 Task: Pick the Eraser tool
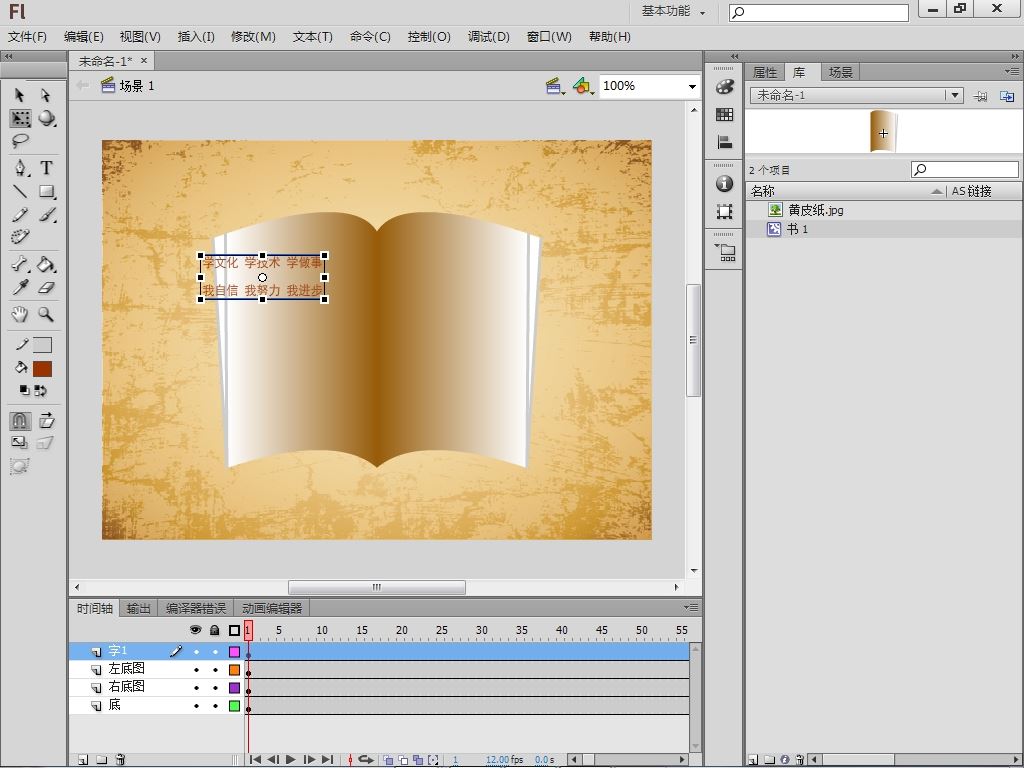pyautogui.click(x=46, y=288)
